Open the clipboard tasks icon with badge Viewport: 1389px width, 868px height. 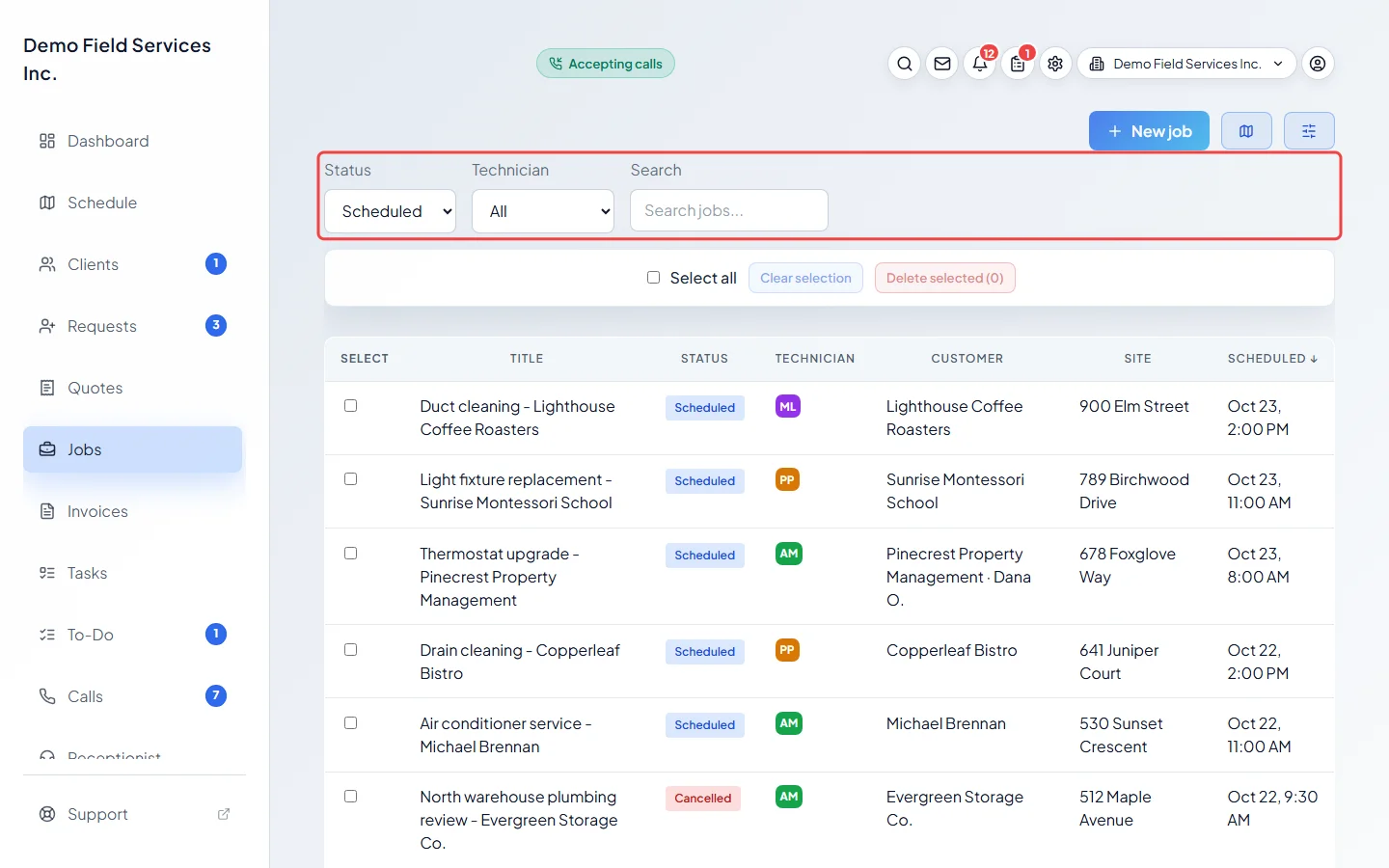point(1018,64)
